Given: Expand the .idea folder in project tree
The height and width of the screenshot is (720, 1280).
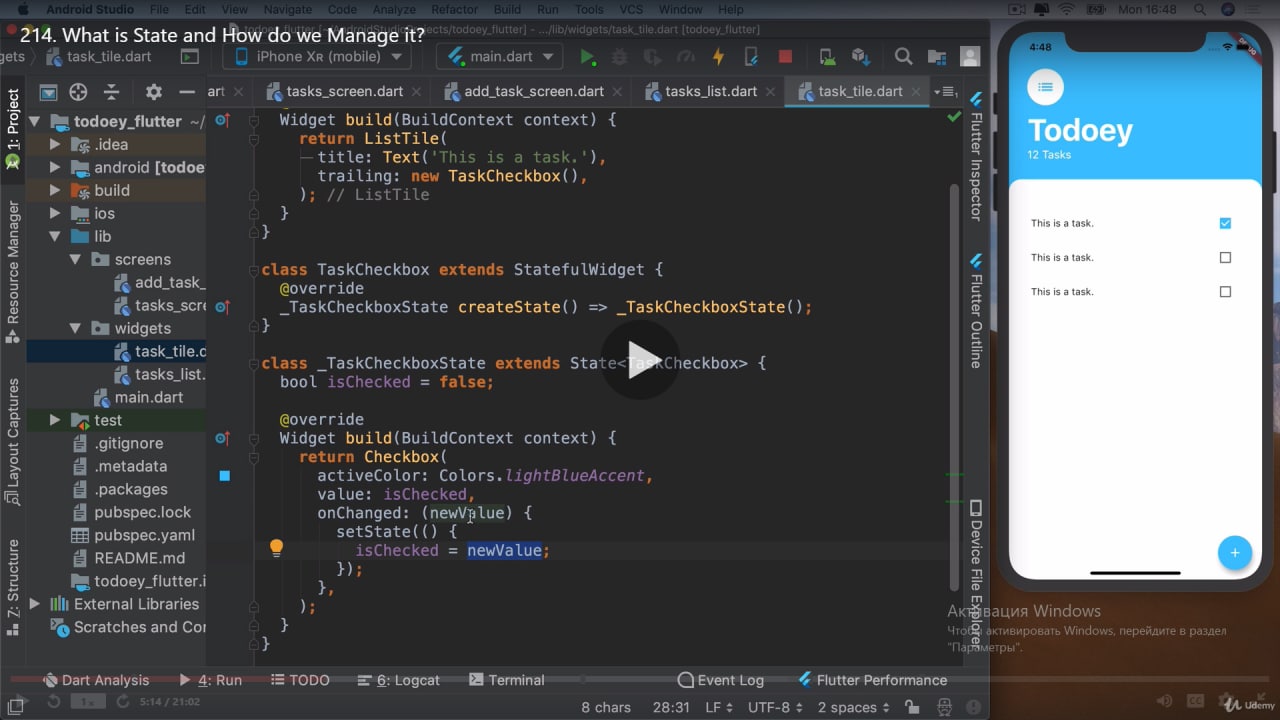Looking at the screenshot, I should point(55,145).
